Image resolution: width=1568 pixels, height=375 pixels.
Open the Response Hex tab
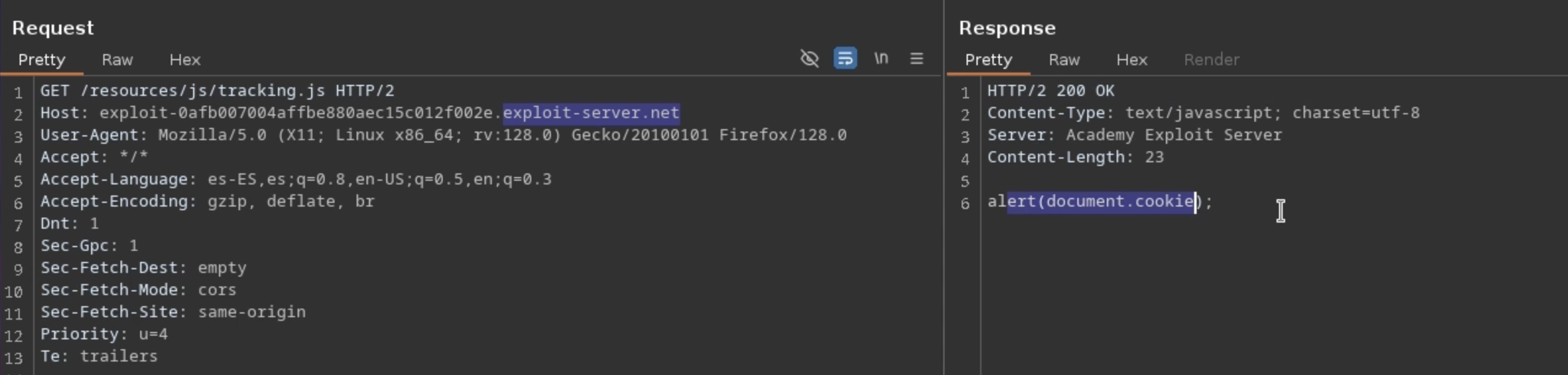click(1131, 60)
